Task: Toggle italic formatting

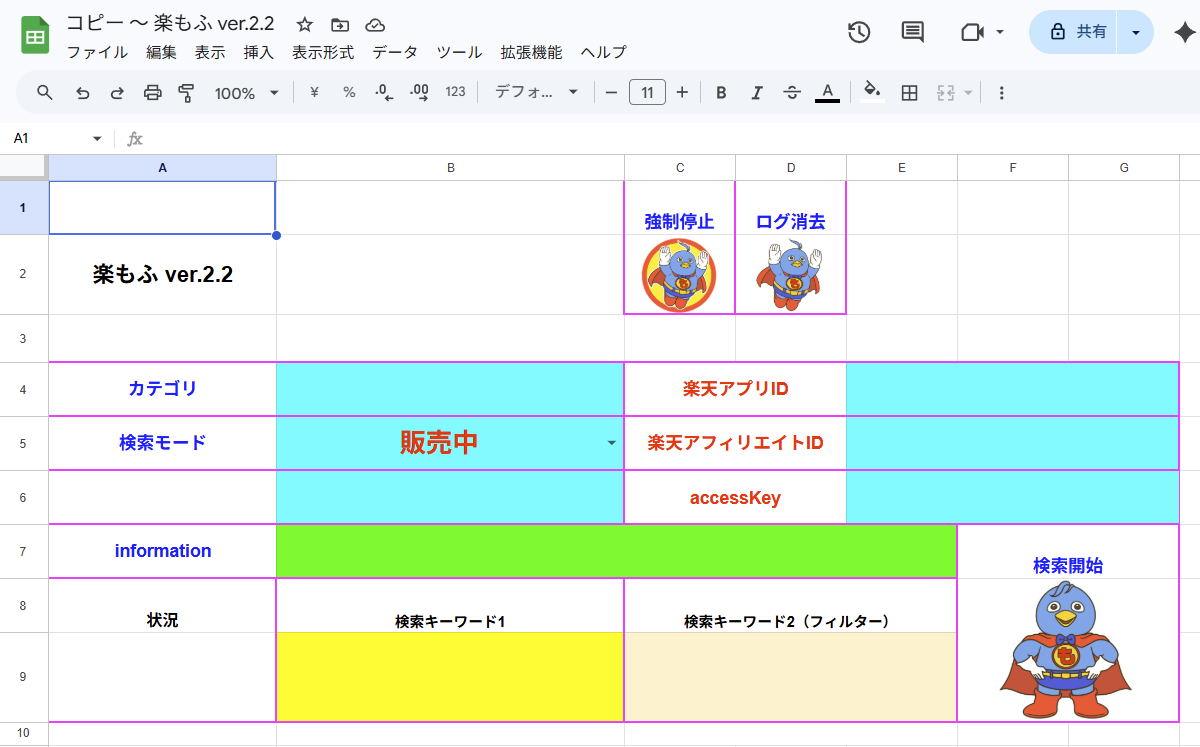Action: pos(756,93)
